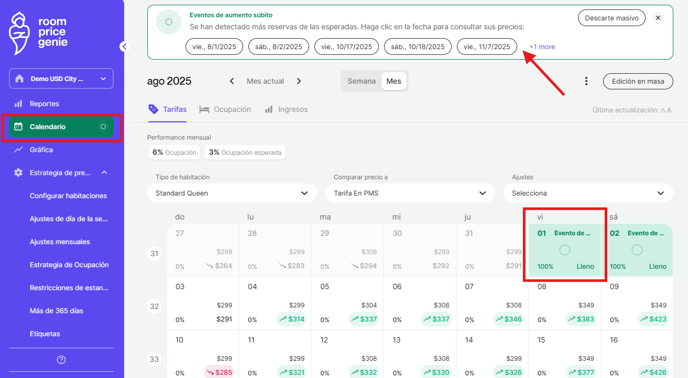
Task: Switch to the Ocupación tab
Action: (x=225, y=110)
